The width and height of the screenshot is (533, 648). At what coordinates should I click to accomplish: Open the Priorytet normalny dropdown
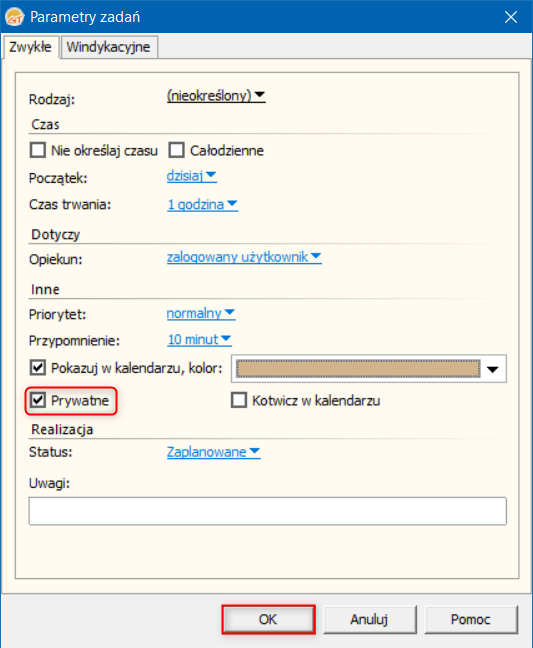tap(201, 313)
